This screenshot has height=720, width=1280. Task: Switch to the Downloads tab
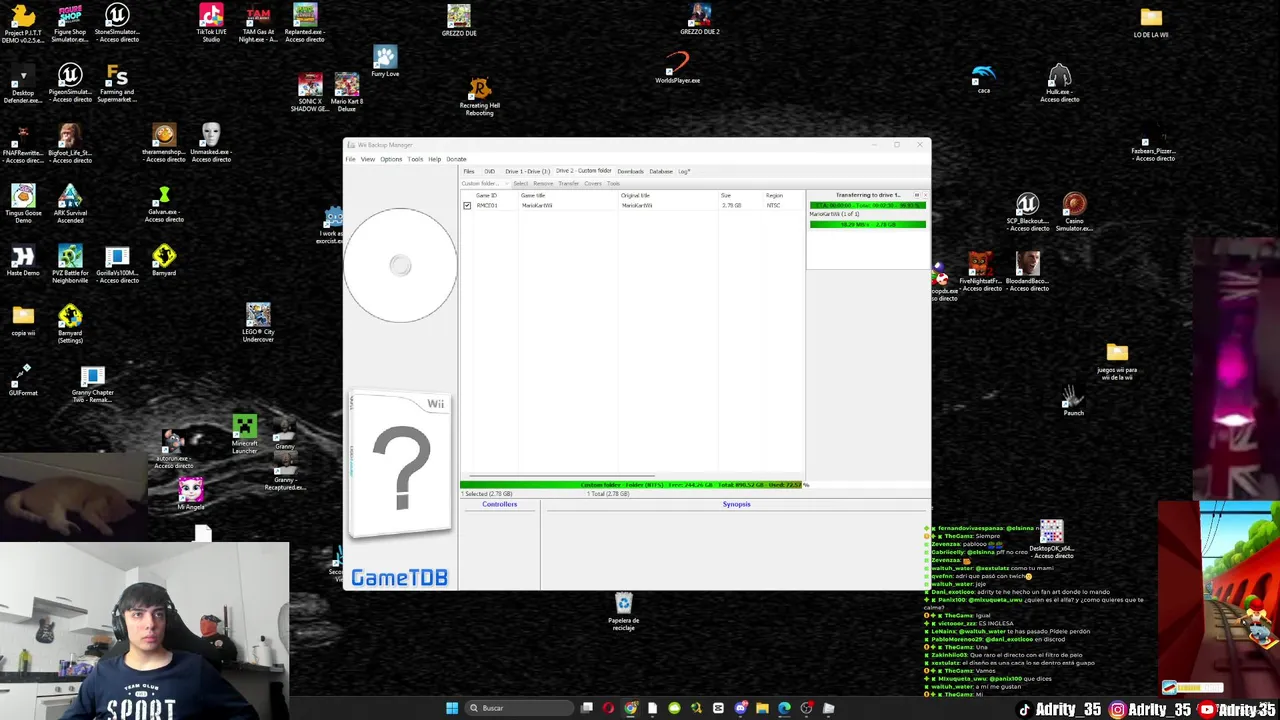[630, 171]
